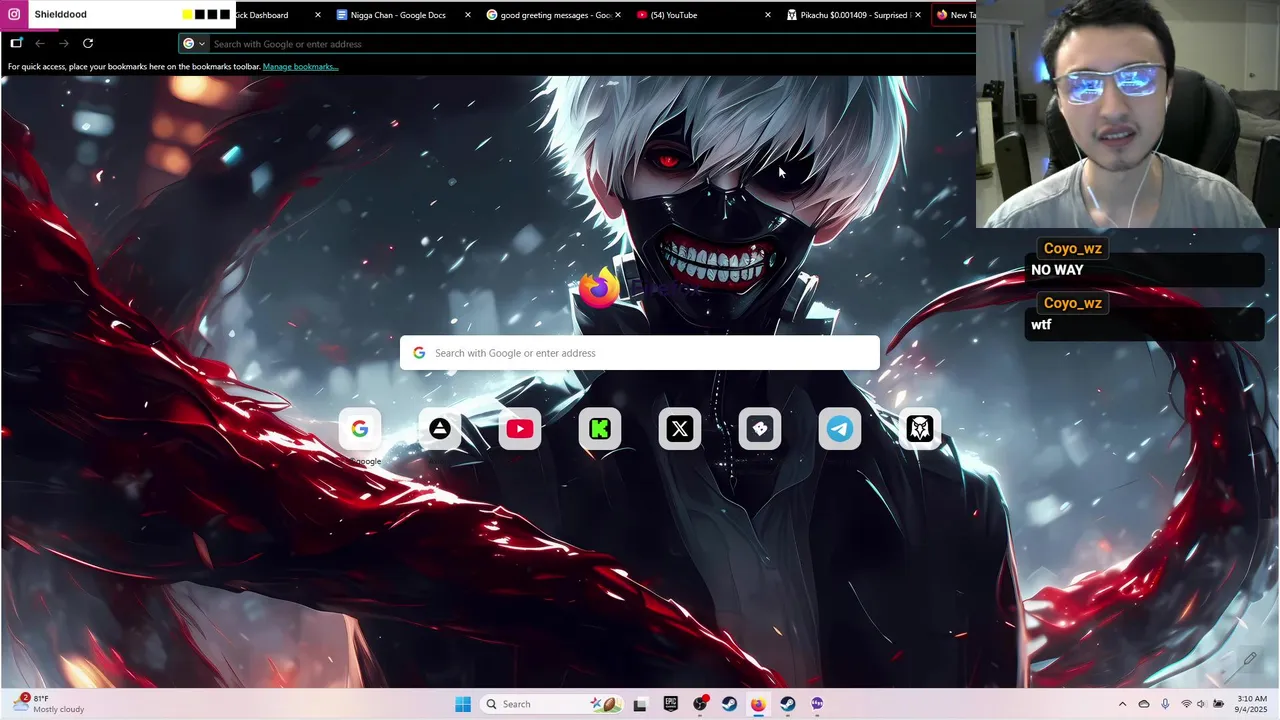The height and width of the screenshot is (720, 1280).
Task: Click the pencil customize icon on new tab page
Action: (1250, 659)
